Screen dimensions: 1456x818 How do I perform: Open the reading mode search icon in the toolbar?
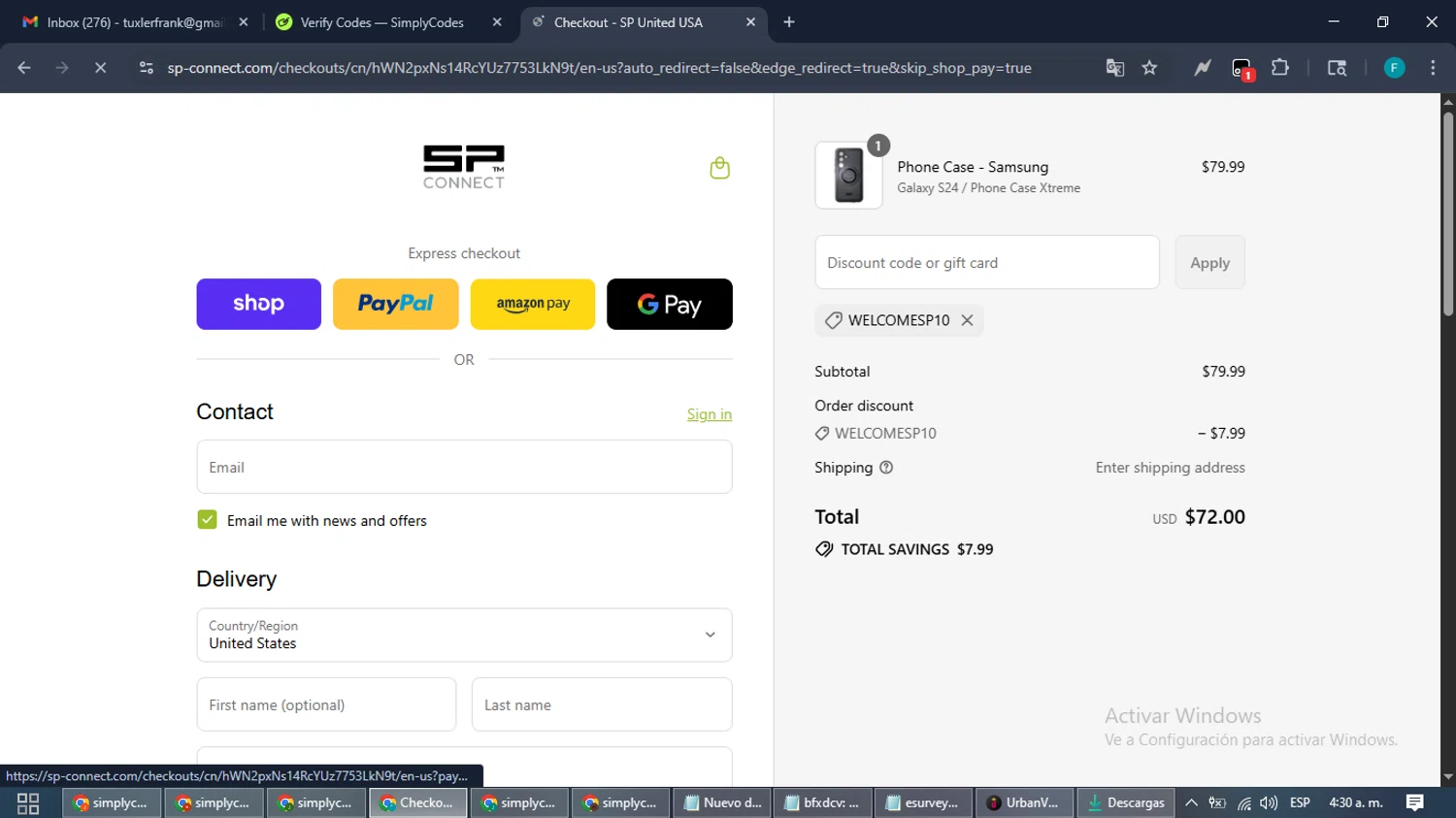(x=1337, y=68)
